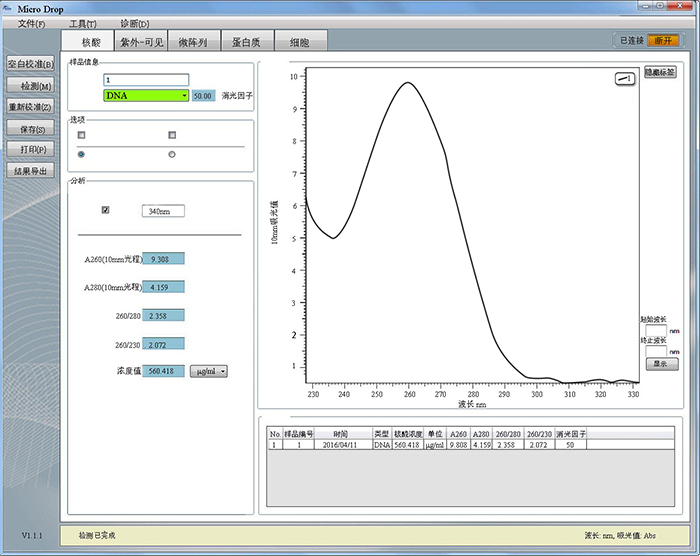
Task: Start measurement with 检测(M) button
Action: pos(30,85)
